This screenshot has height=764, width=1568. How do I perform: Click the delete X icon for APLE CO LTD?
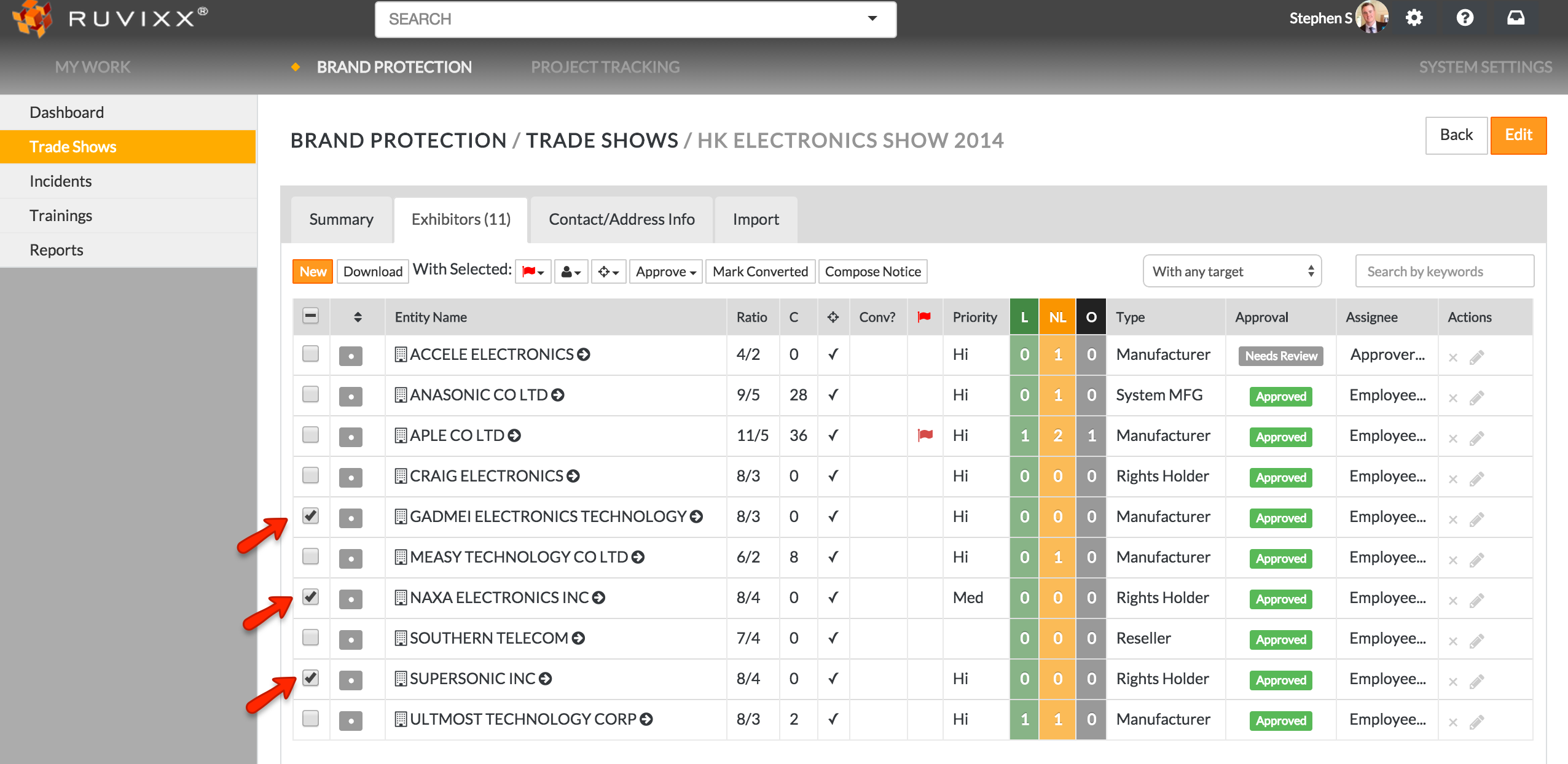pos(1452,439)
